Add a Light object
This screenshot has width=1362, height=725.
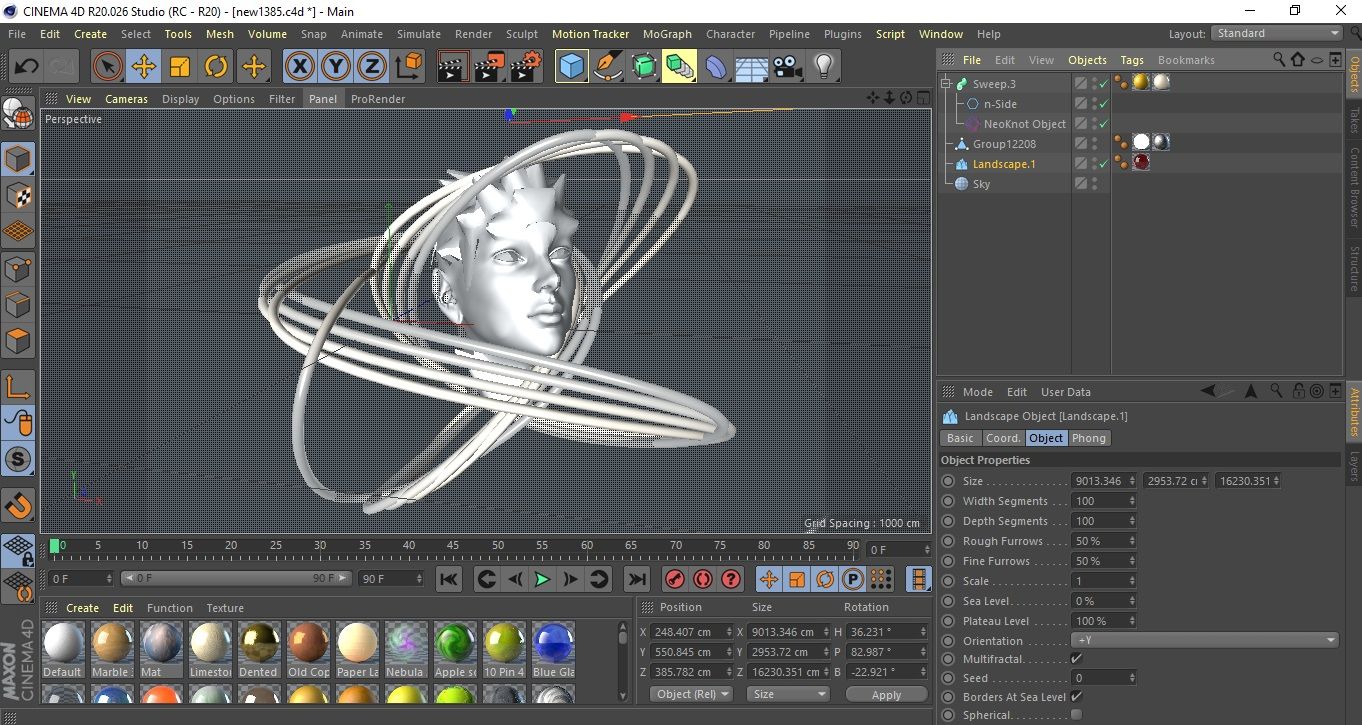click(823, 67)
